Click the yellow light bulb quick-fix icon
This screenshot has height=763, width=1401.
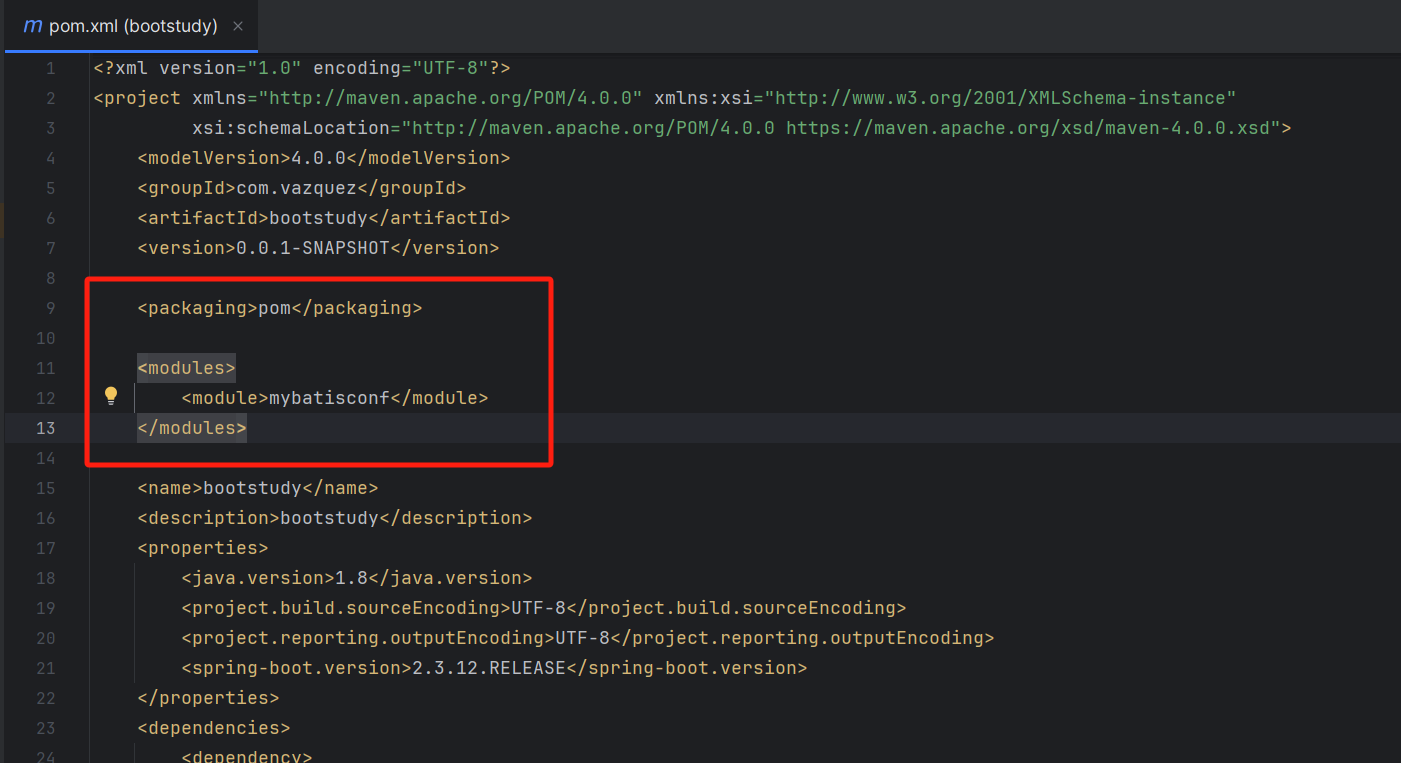111,396
